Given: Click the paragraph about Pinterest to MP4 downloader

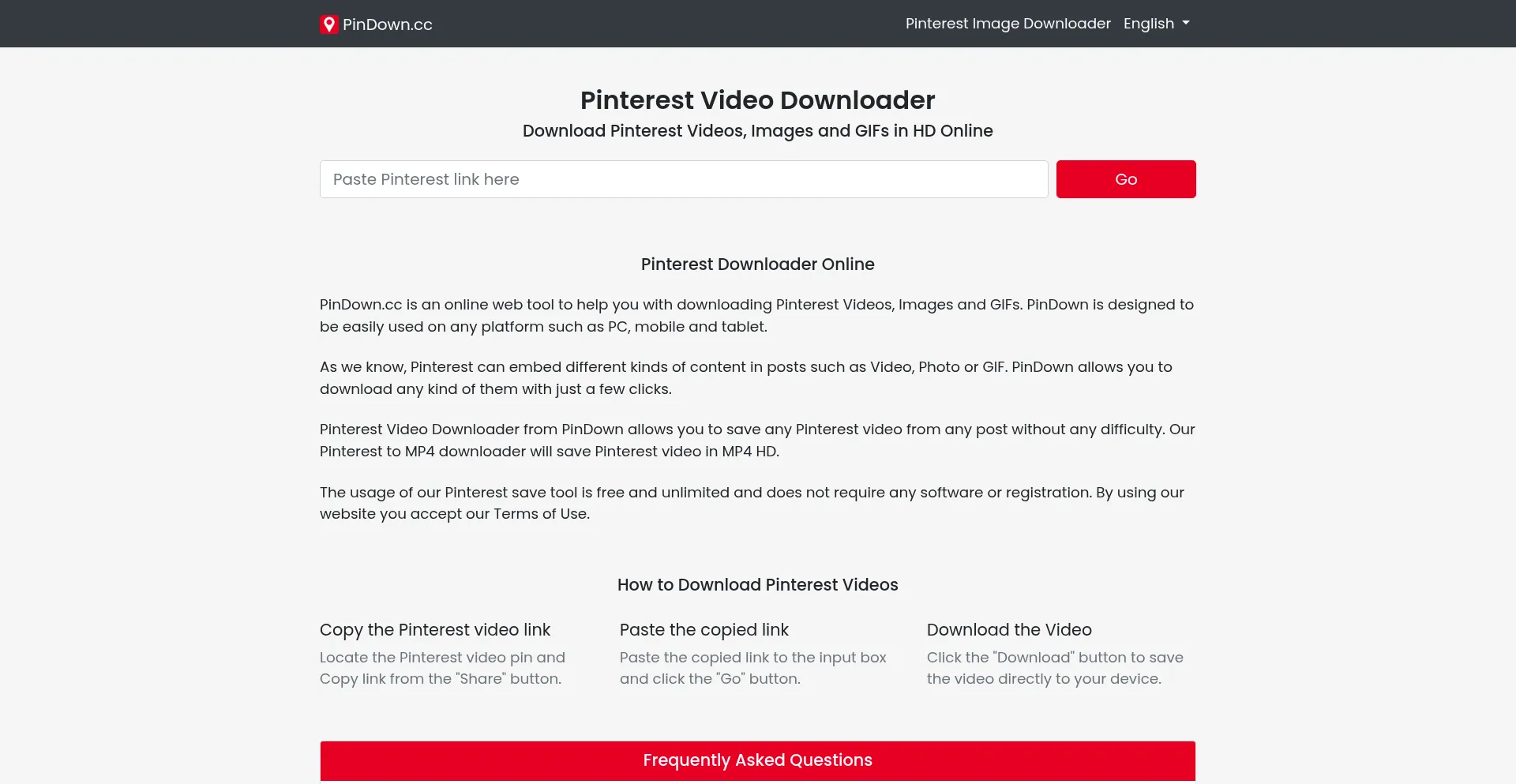Looking at the screenshot, I should [x=756, y=441].
